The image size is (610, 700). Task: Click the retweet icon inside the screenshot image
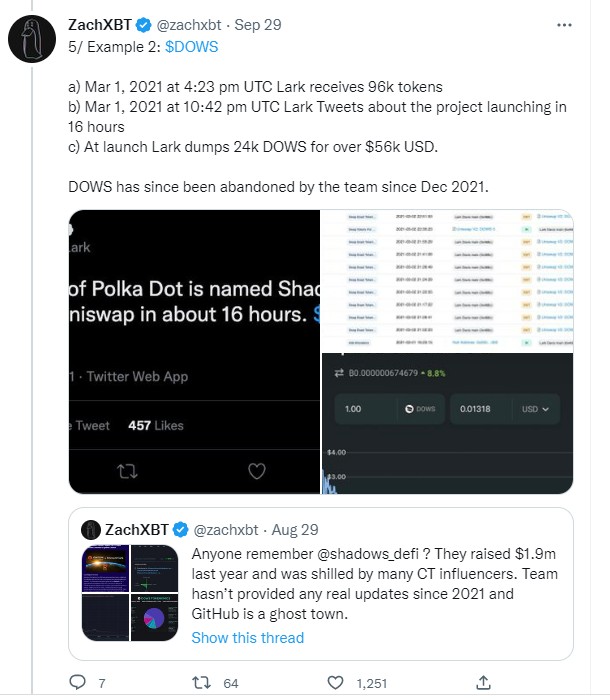[126, 471]
